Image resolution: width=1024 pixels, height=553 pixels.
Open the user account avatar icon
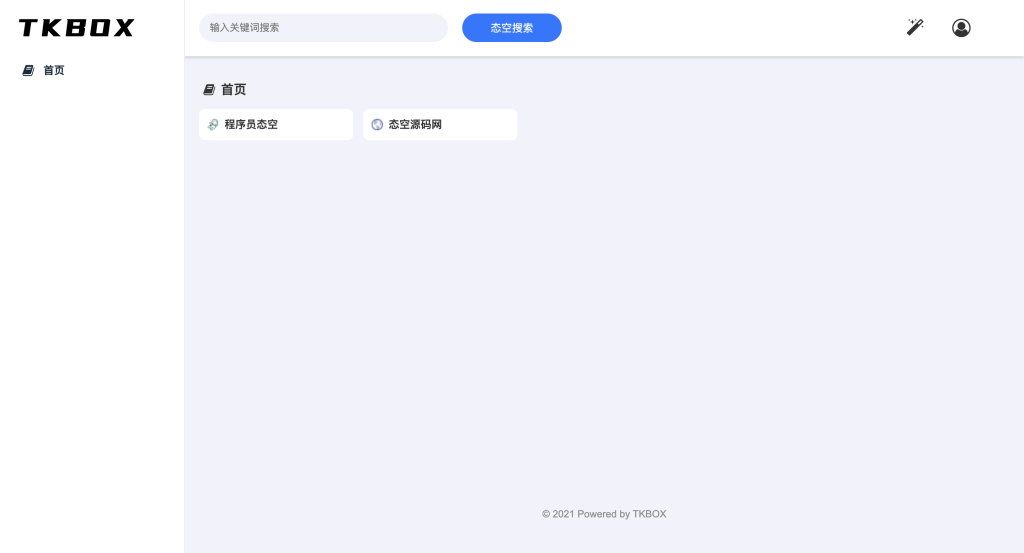[x=961, y=27]
